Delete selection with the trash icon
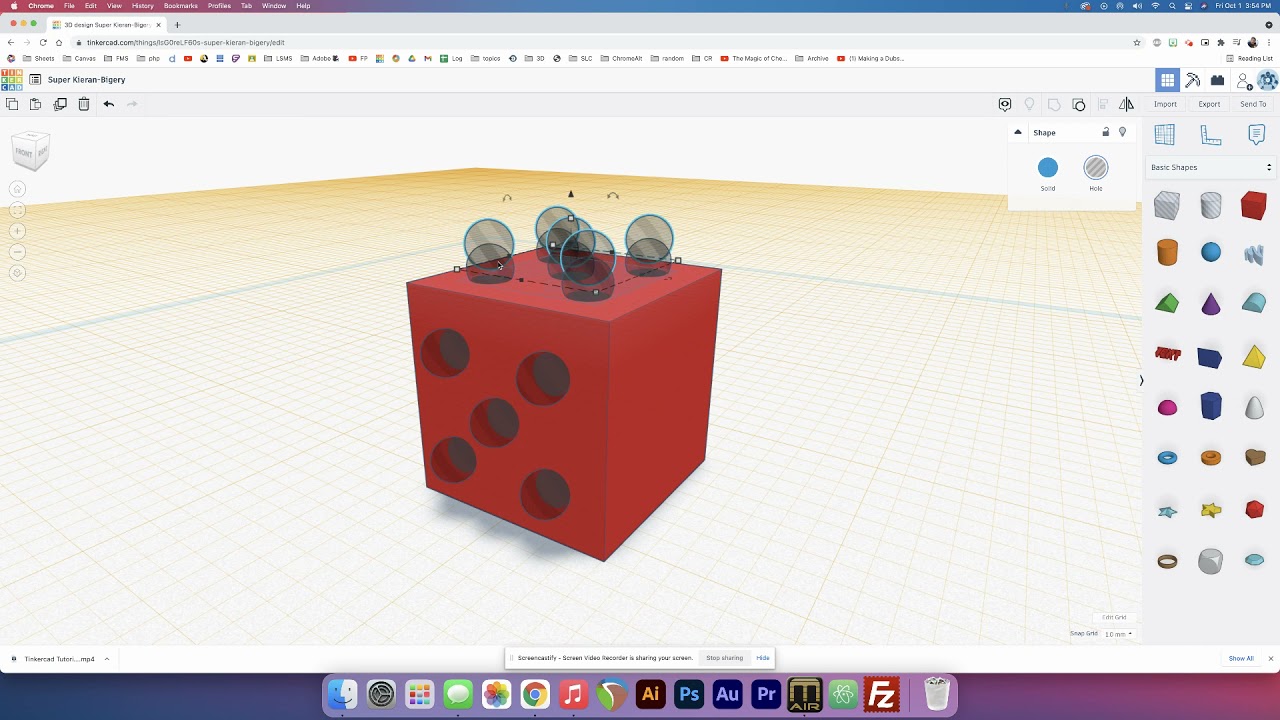The width and height of the screenshot is (1280, 720). point(84,104)
